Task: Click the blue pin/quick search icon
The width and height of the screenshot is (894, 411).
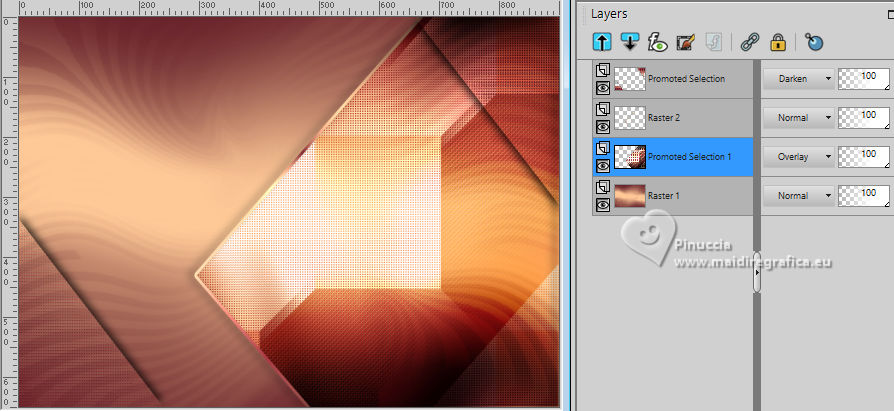Action: pyautogui.click(x=814, y=42)
